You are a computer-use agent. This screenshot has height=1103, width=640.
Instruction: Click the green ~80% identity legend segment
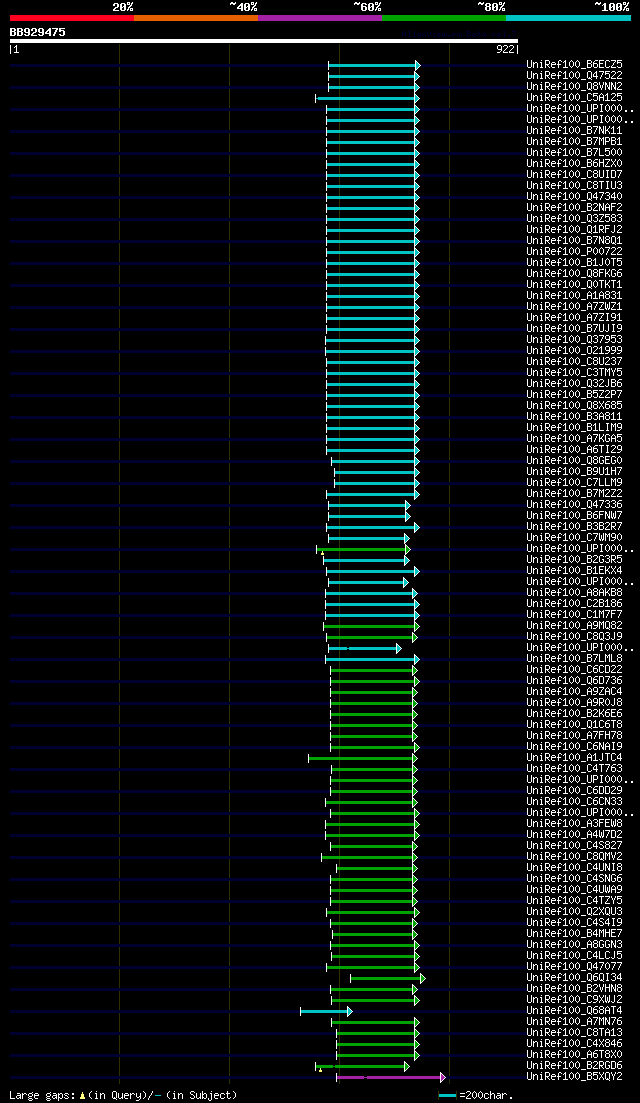444,18
